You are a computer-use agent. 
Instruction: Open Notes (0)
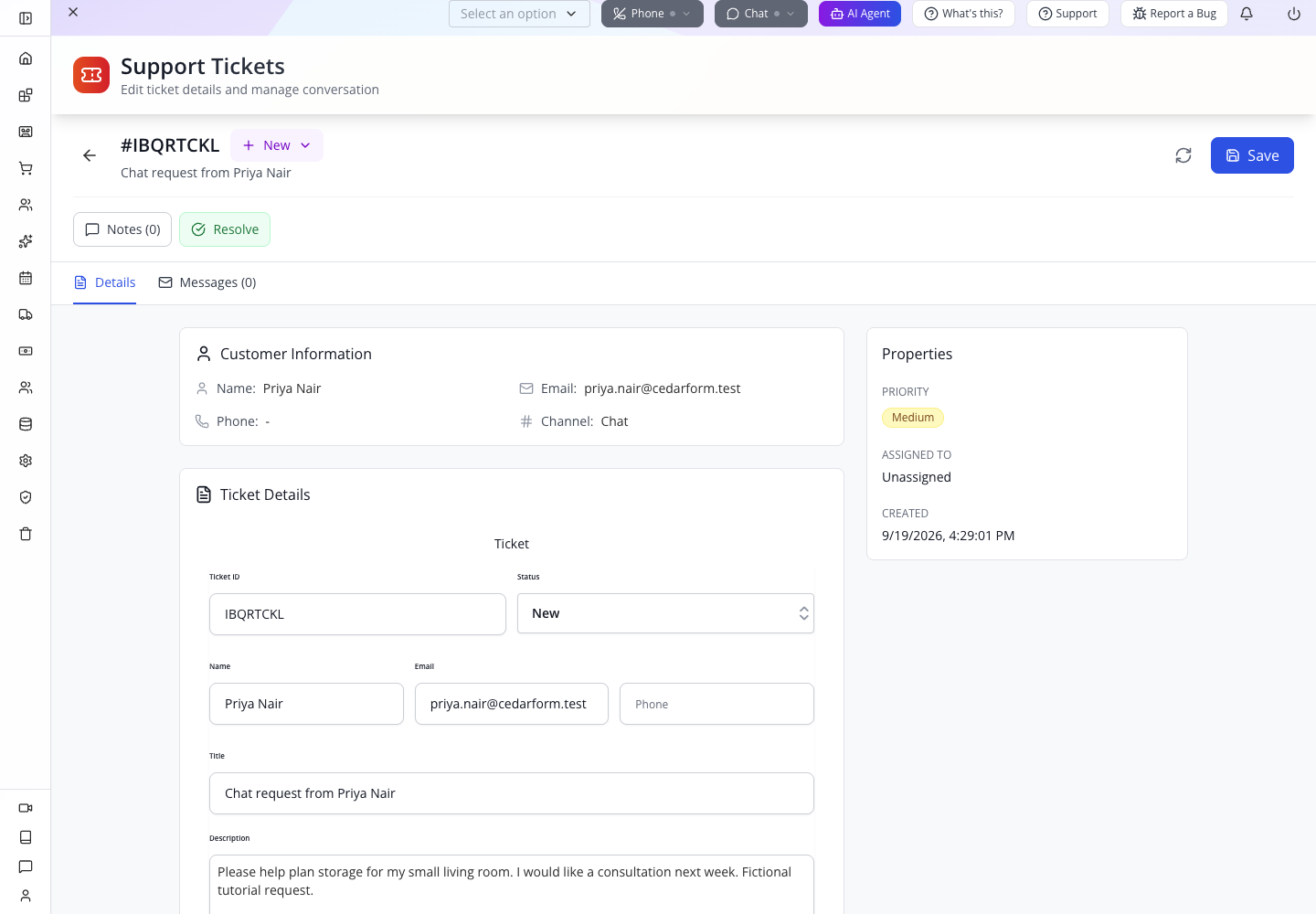122,229
